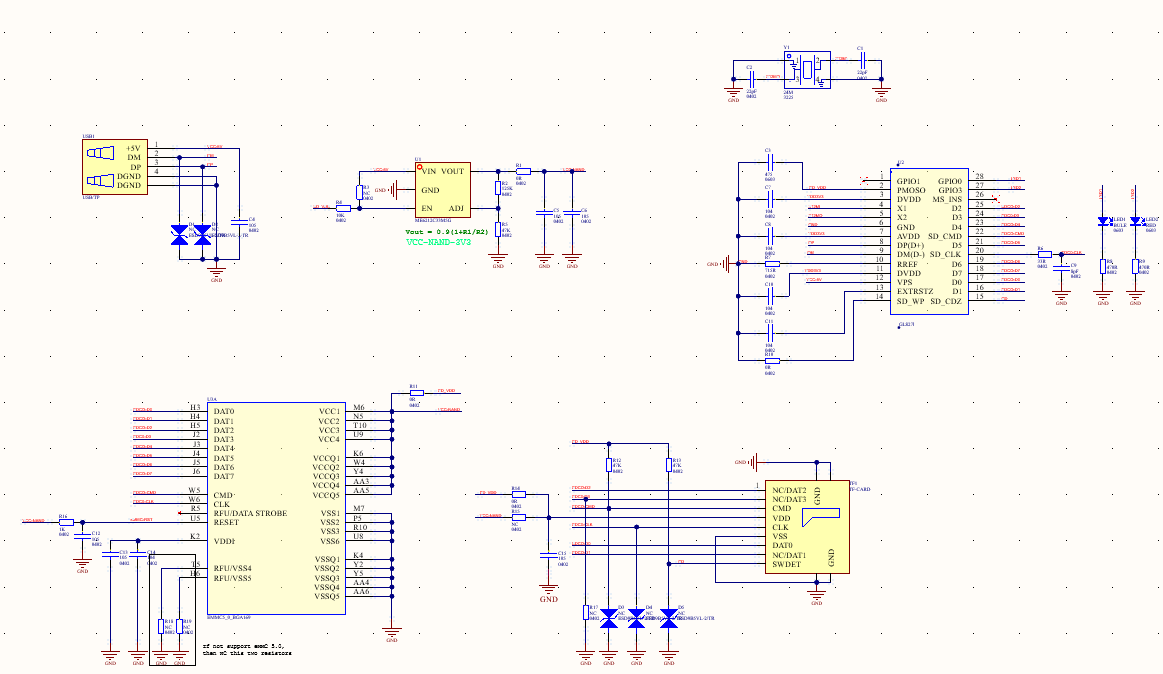Select resistor R4 10K on EN input

(343, 208)
